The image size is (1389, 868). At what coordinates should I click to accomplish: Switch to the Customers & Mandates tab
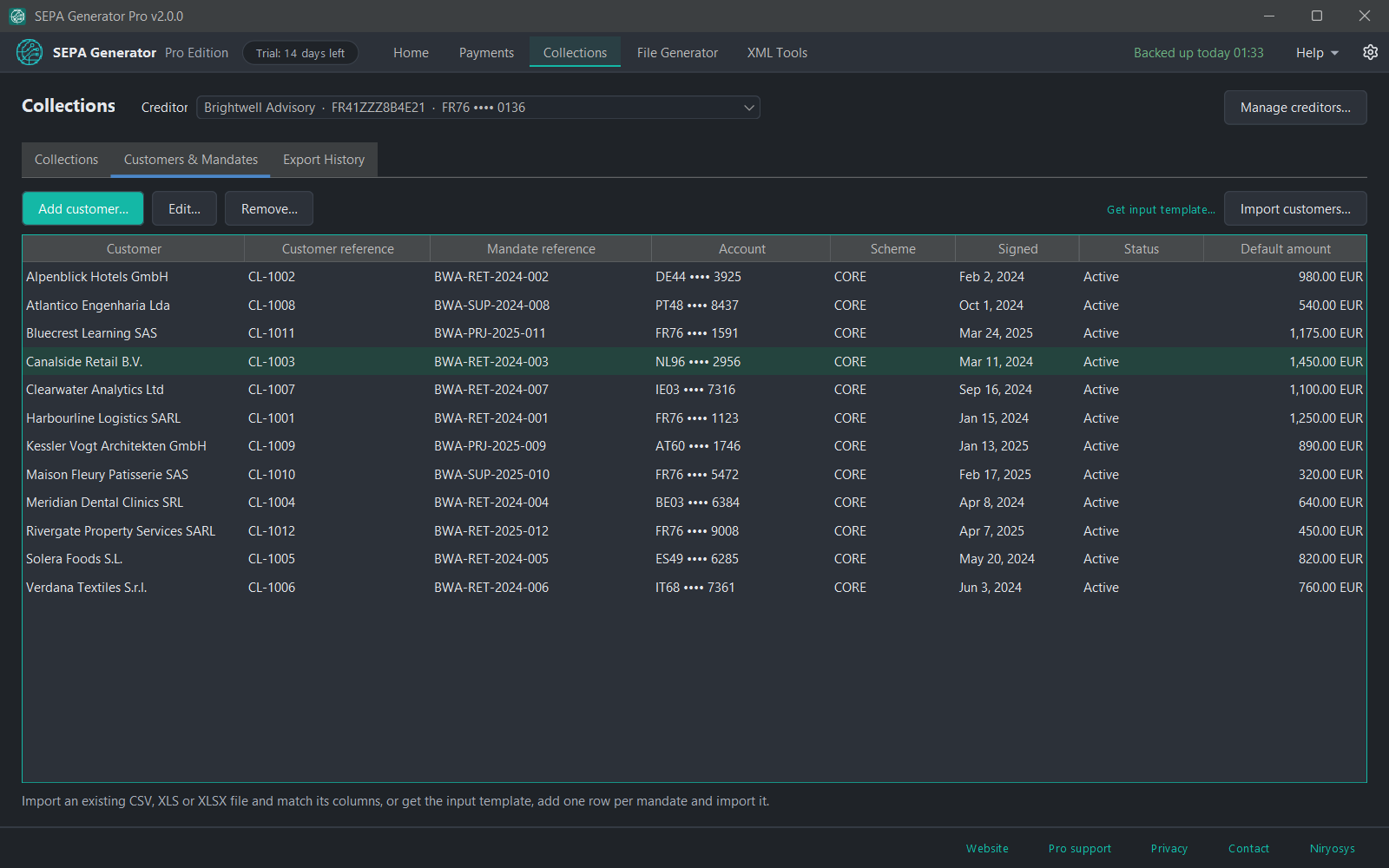tap(191, 160)
